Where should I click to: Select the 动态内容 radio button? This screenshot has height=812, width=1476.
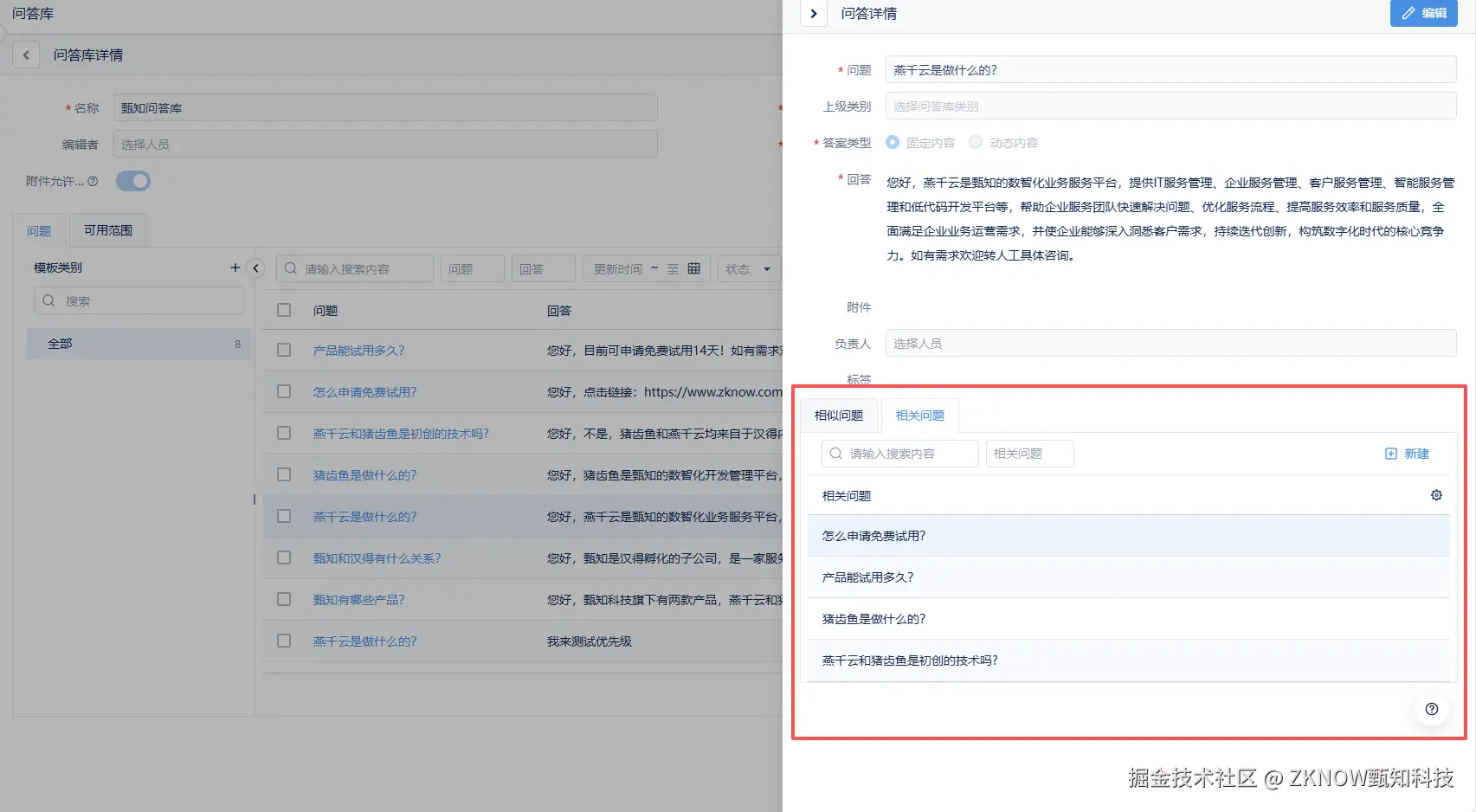pyautogui.click(x=976, y=142)
